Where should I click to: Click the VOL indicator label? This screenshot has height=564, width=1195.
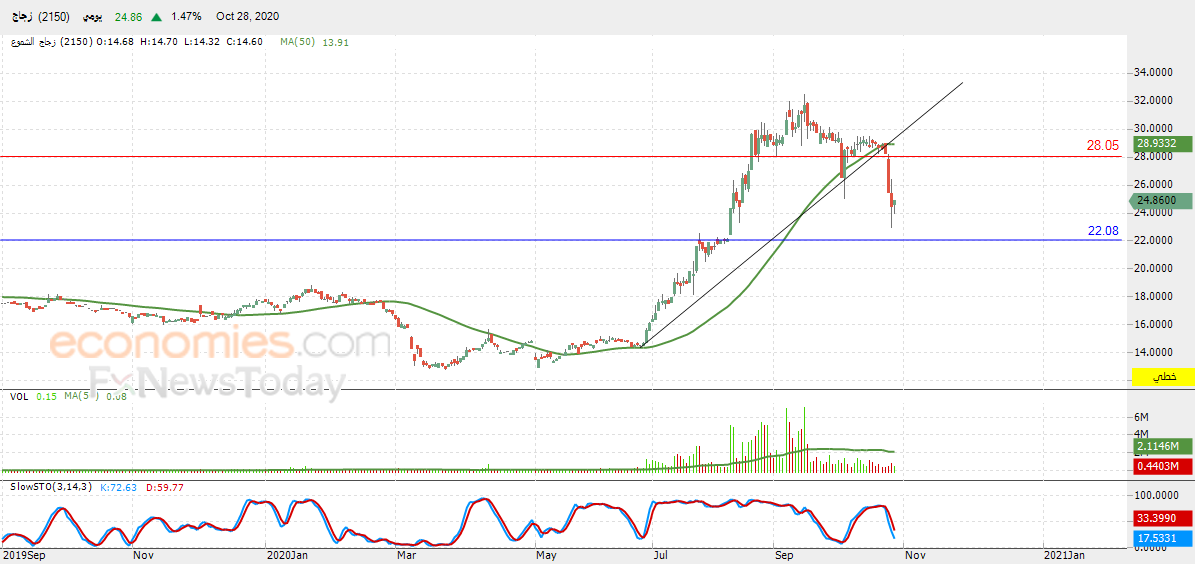[x=19, y=396]
